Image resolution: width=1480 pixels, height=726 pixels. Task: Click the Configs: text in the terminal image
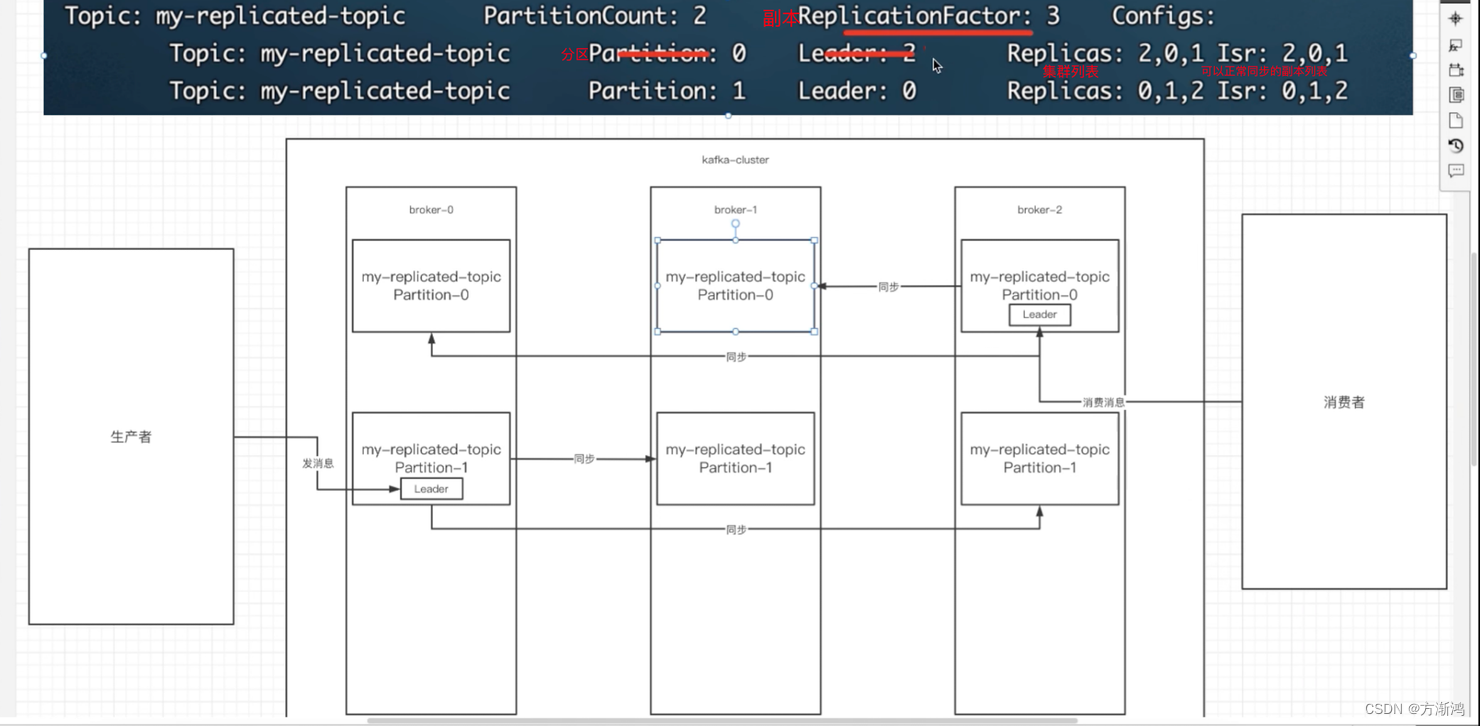point(1163,16)
